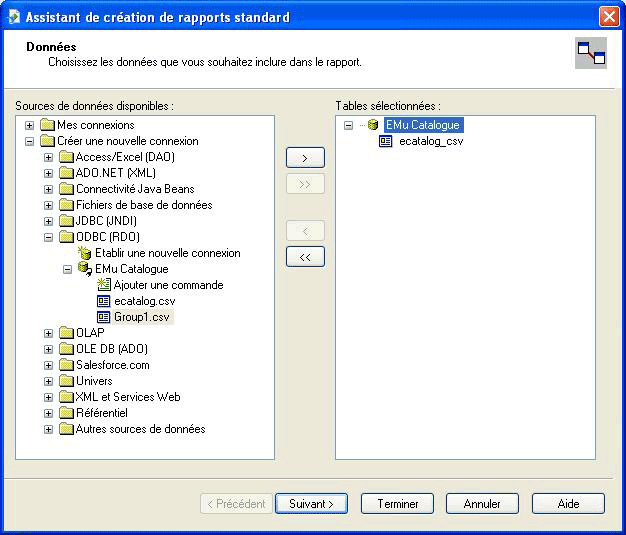The width and height of the screenshot is (626, 535).
Task: Click the Référentiel folder icon
Action: 66,412
